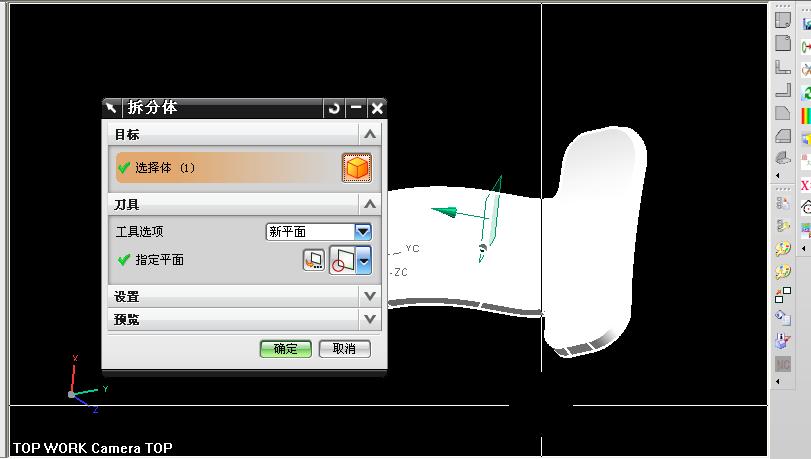Image resolution: width=811 pixels, height=459 pixels.
Task: Open the plane type dropdown arrow
Action: pos(364,260)
